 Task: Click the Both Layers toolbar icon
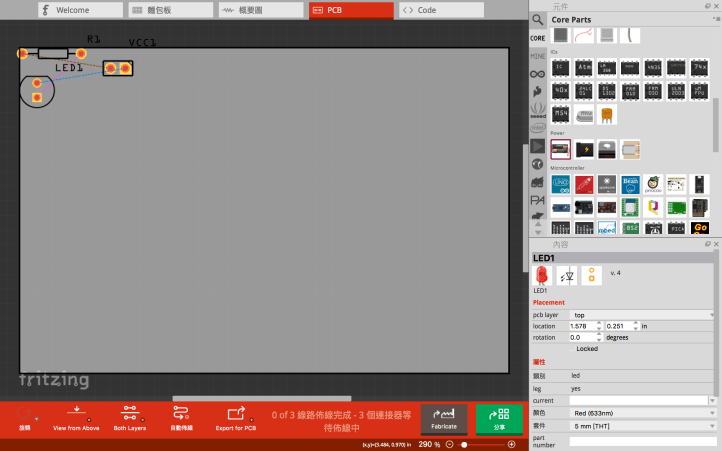(129, 416)
